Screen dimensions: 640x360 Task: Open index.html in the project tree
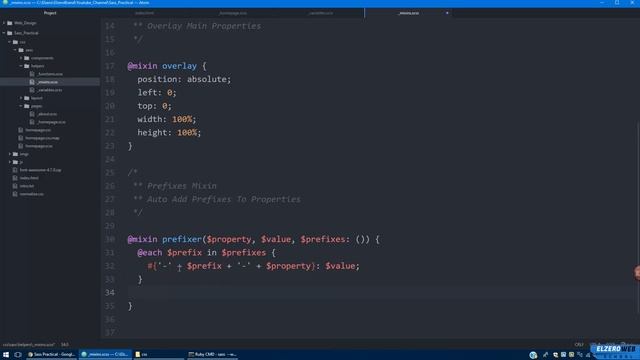click(29, 178)
